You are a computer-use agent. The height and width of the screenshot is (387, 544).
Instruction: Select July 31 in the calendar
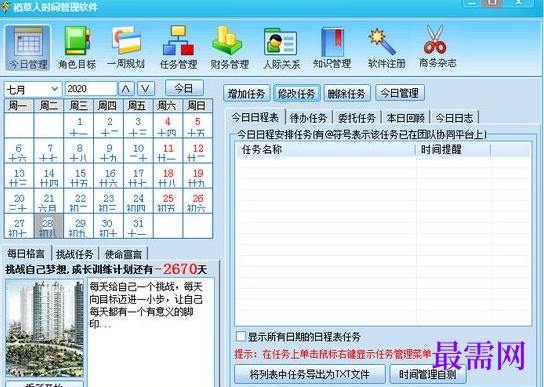point(138,226)
